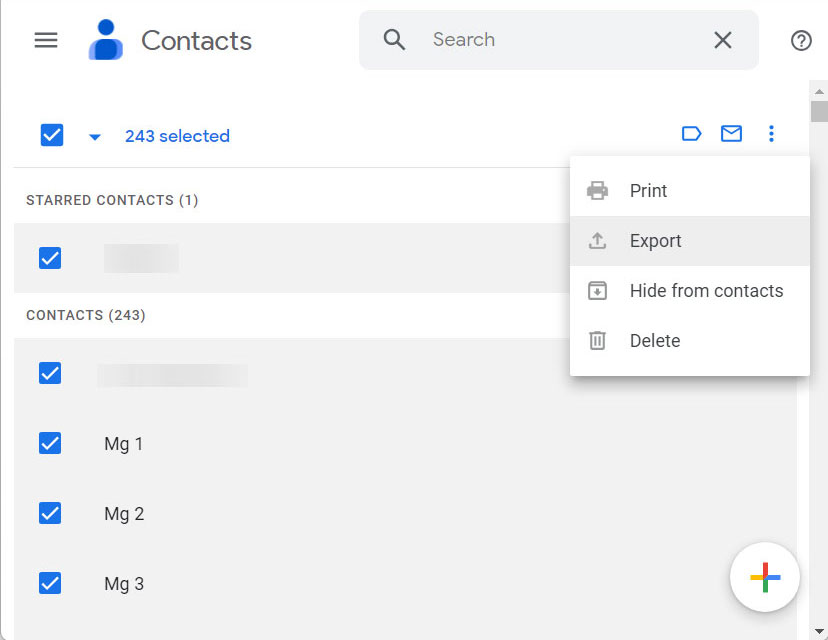Open the hamburger main menu
The image size is (828, 640).
46,40
